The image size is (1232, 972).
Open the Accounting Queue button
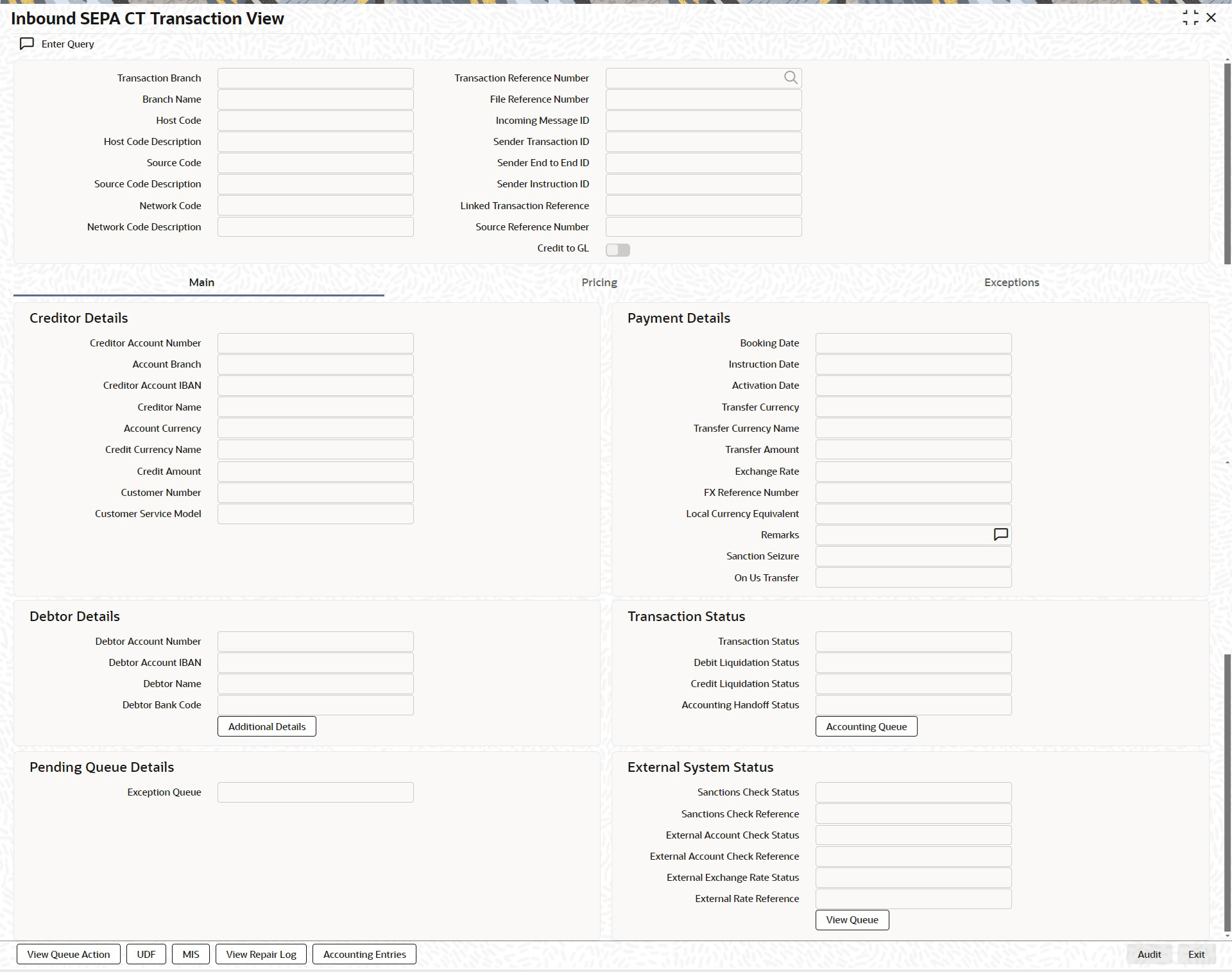point(866,726)
